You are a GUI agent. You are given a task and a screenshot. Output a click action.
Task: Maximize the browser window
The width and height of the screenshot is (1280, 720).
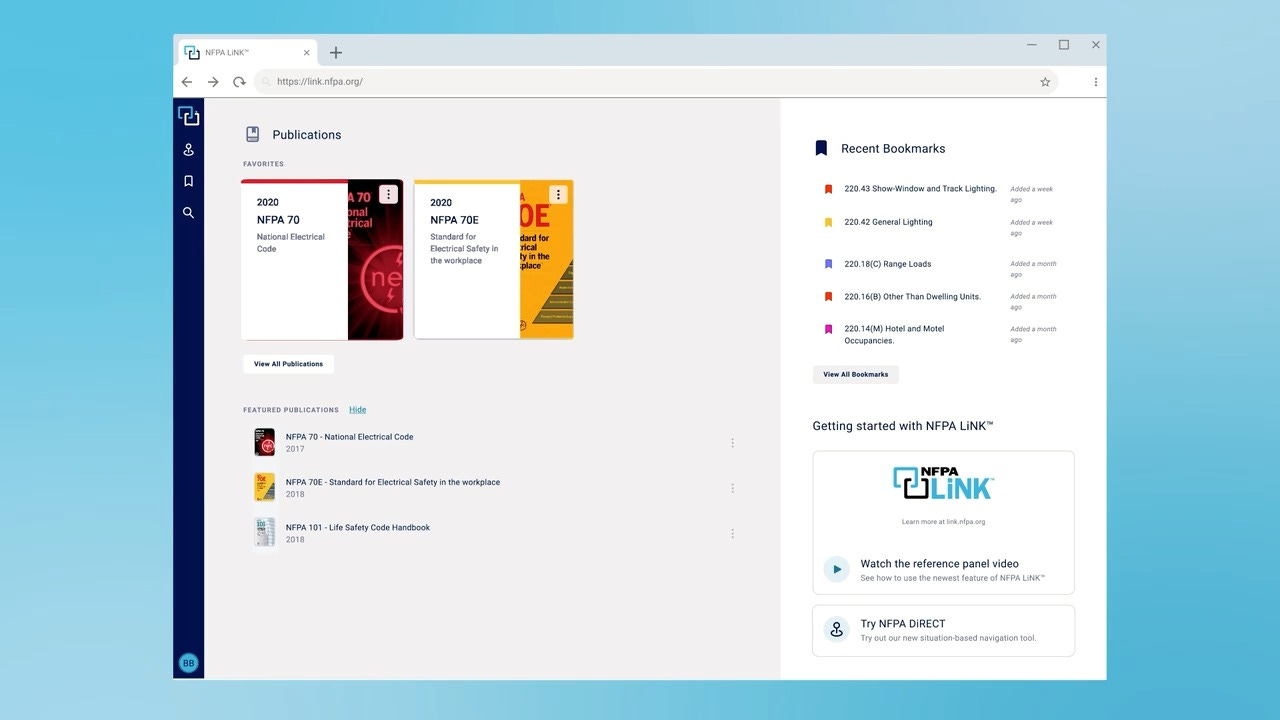point(1064,45)
